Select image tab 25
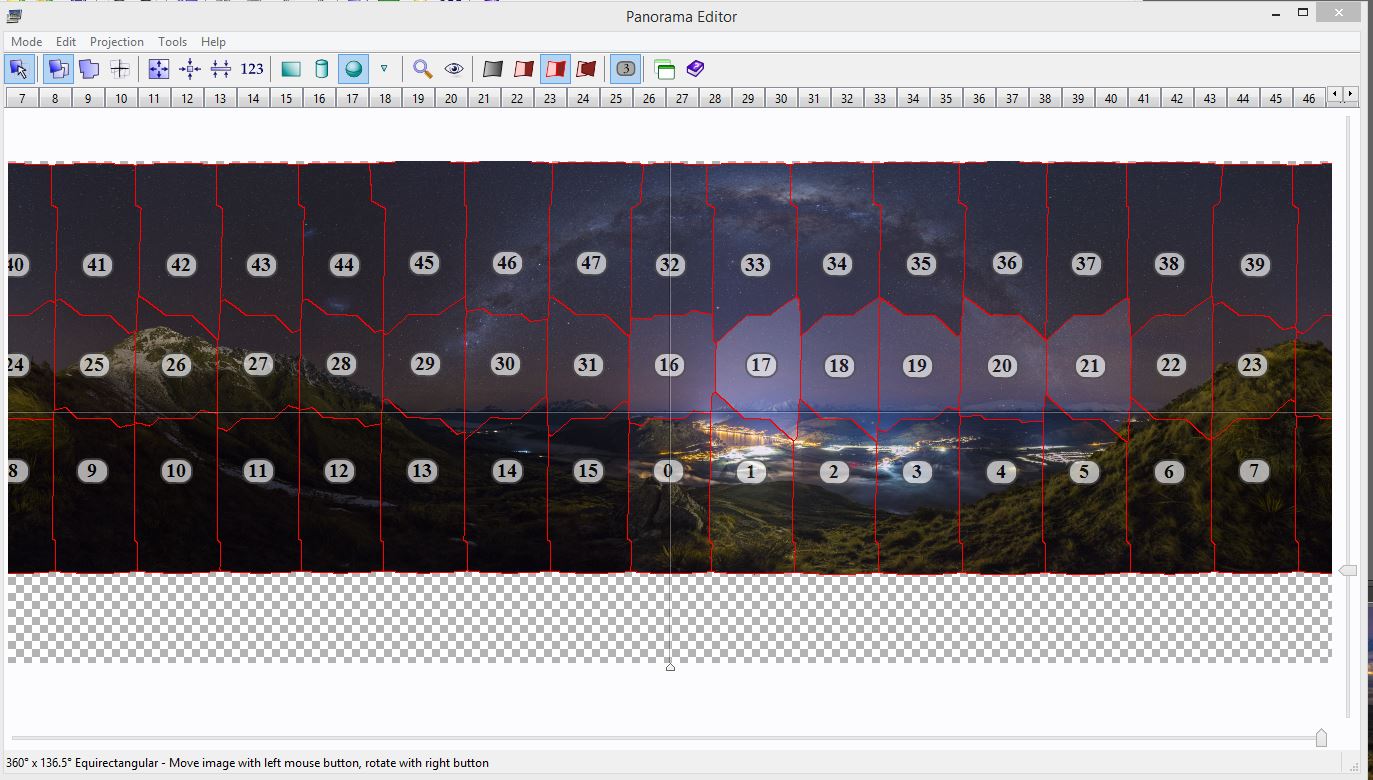 tap(615, 98)
